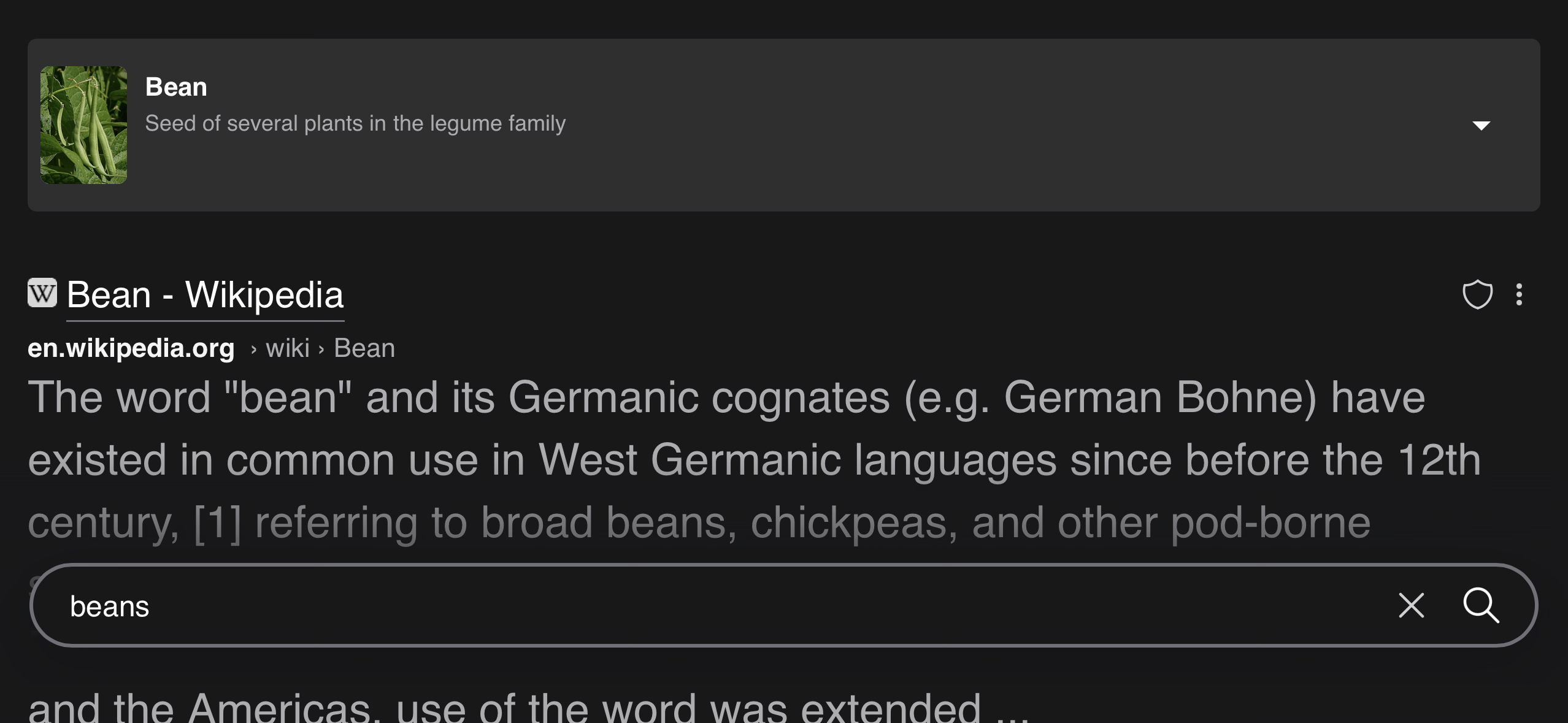Click the magnifying glass search icon
The width and height of the screenshot is (1568, 723).
(1481, 605)
